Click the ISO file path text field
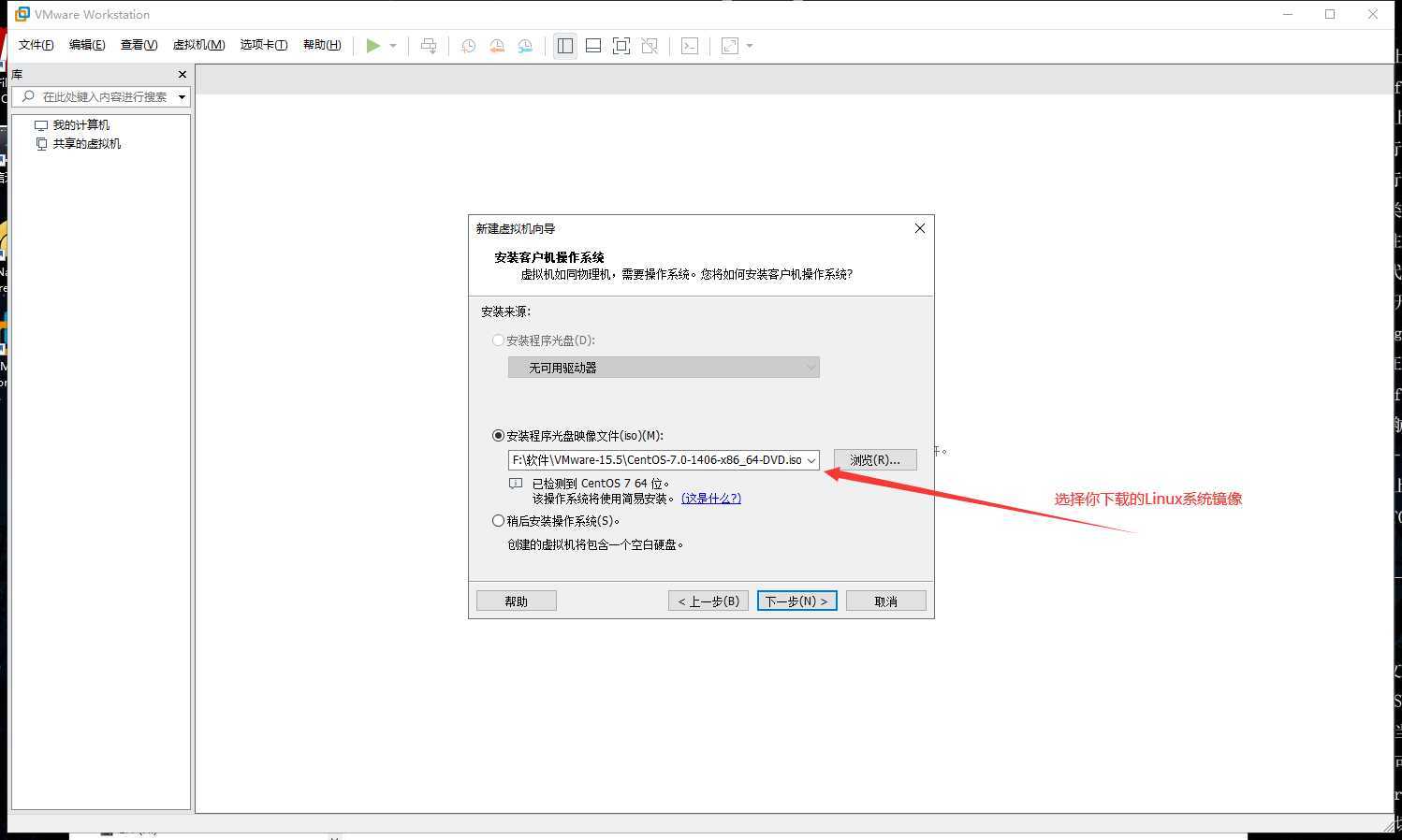 (x=656, y=460)
